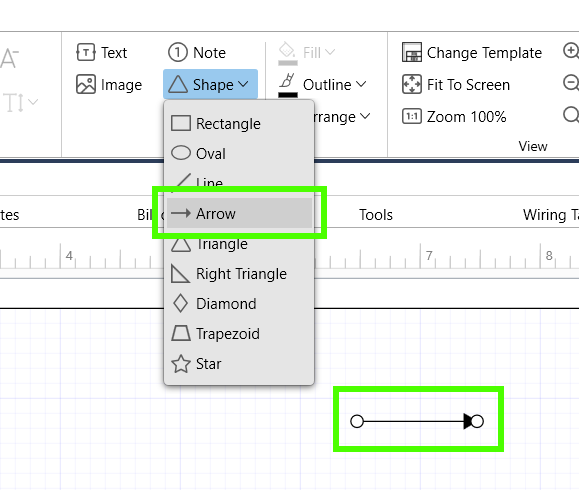The width and height of the screenshot is (579, 490).
Task: Set view to Zoom 100%
Action: point(454,117)
